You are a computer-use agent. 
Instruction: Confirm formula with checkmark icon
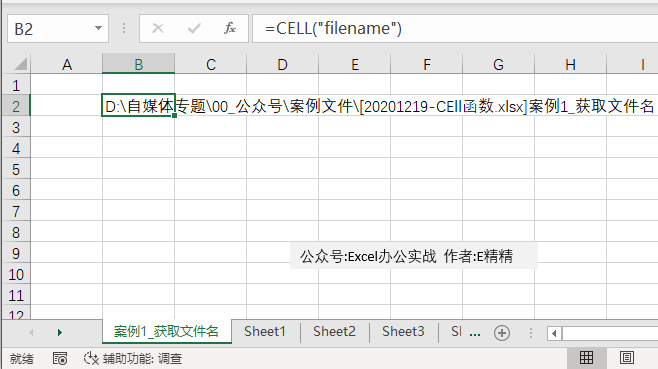coord(194,28)
